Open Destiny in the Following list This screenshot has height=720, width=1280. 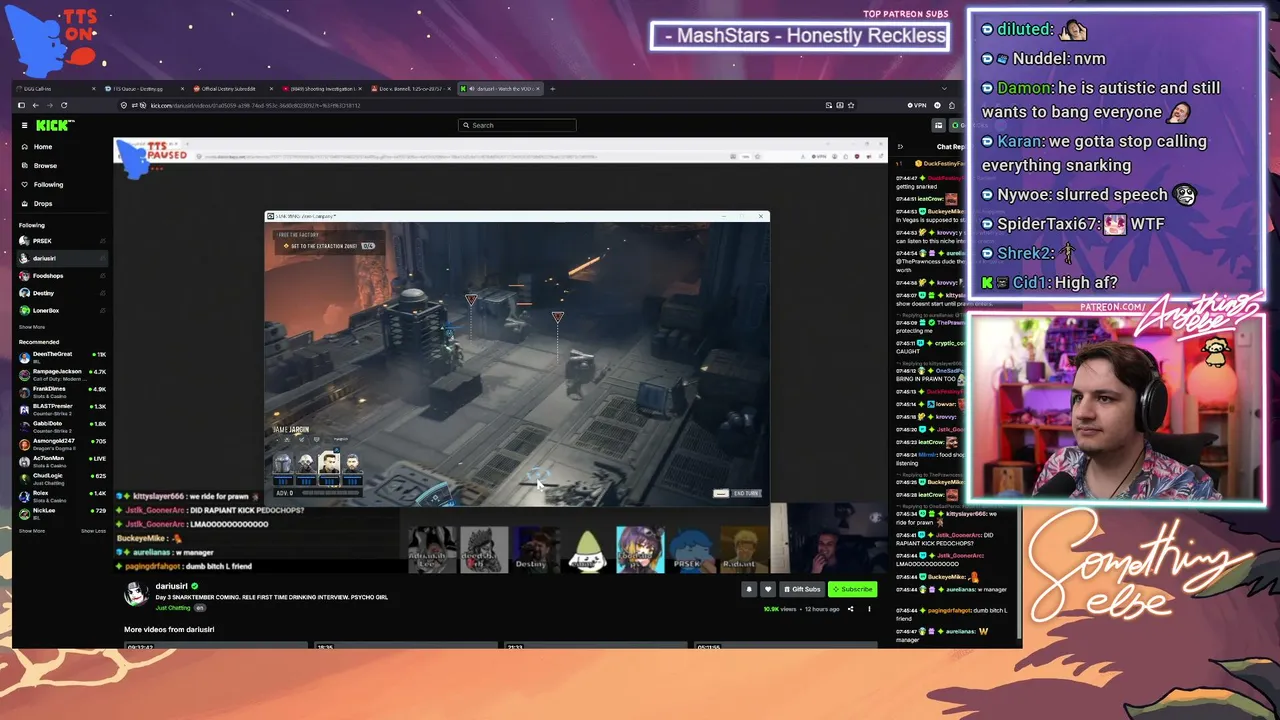click(x=62, y=293)
